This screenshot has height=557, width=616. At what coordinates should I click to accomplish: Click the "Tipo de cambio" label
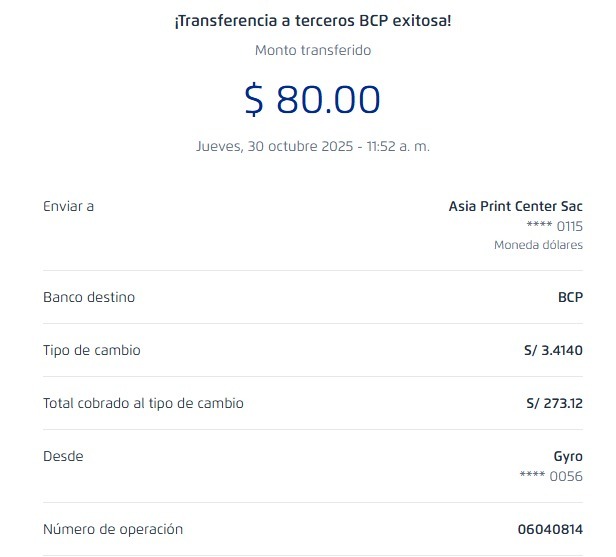click(92, 350)
